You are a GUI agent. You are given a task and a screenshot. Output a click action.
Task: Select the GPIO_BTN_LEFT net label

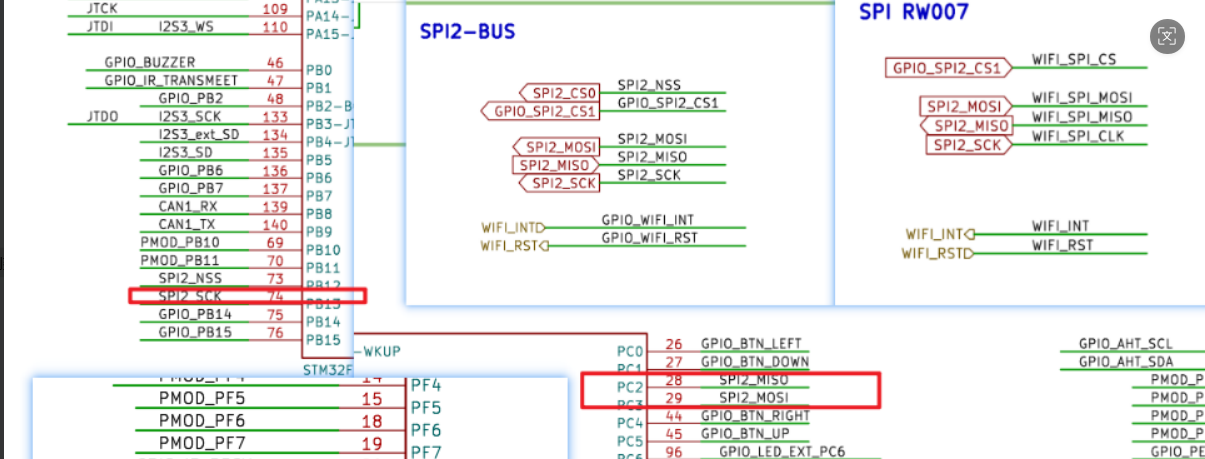[x=751, y=344]
